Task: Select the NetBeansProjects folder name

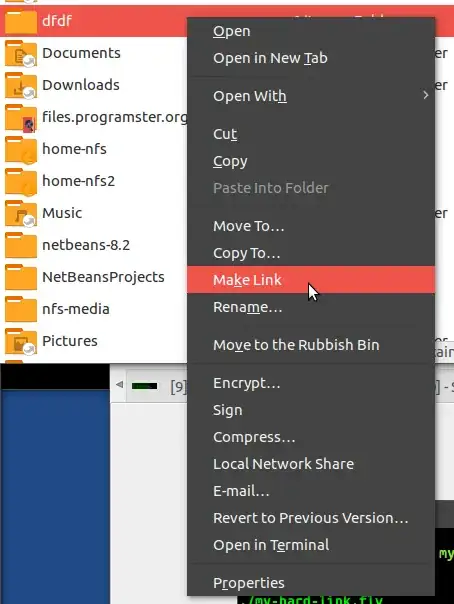Action: (x=103, y=277)
